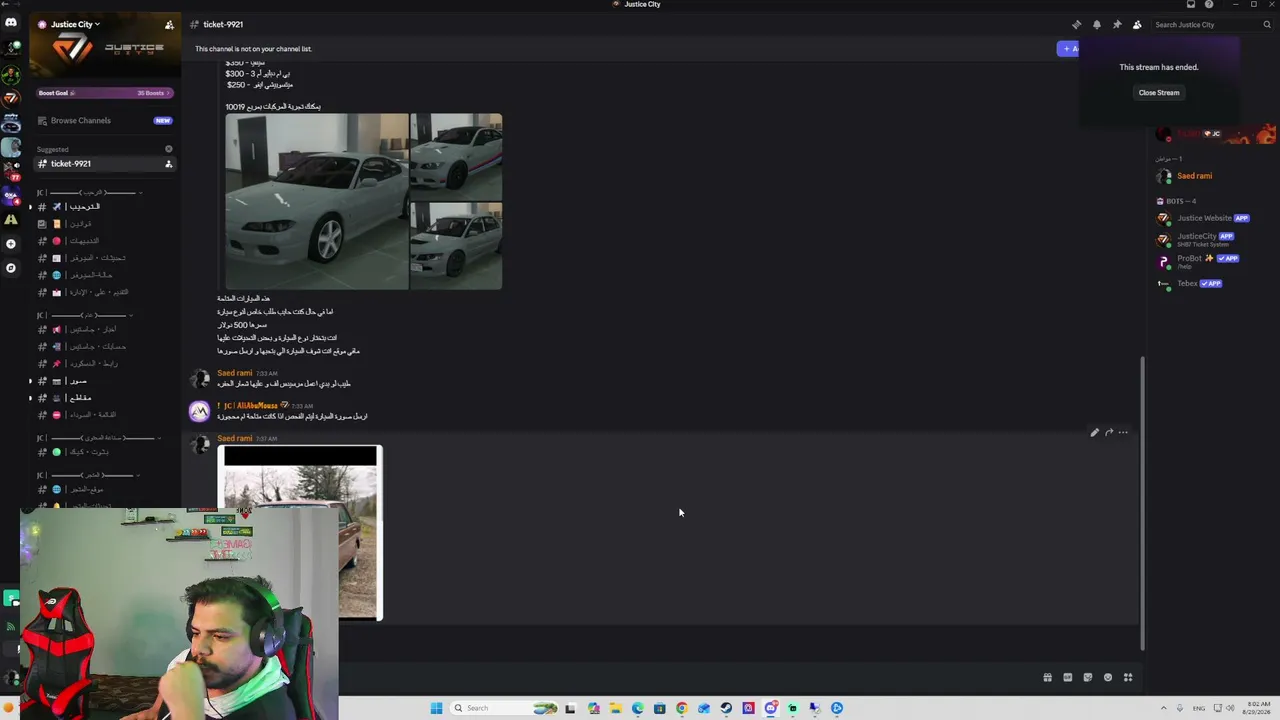Click the ENG language indicator
Viewport: 1280px width, 720px height.
pos(1199,708)
